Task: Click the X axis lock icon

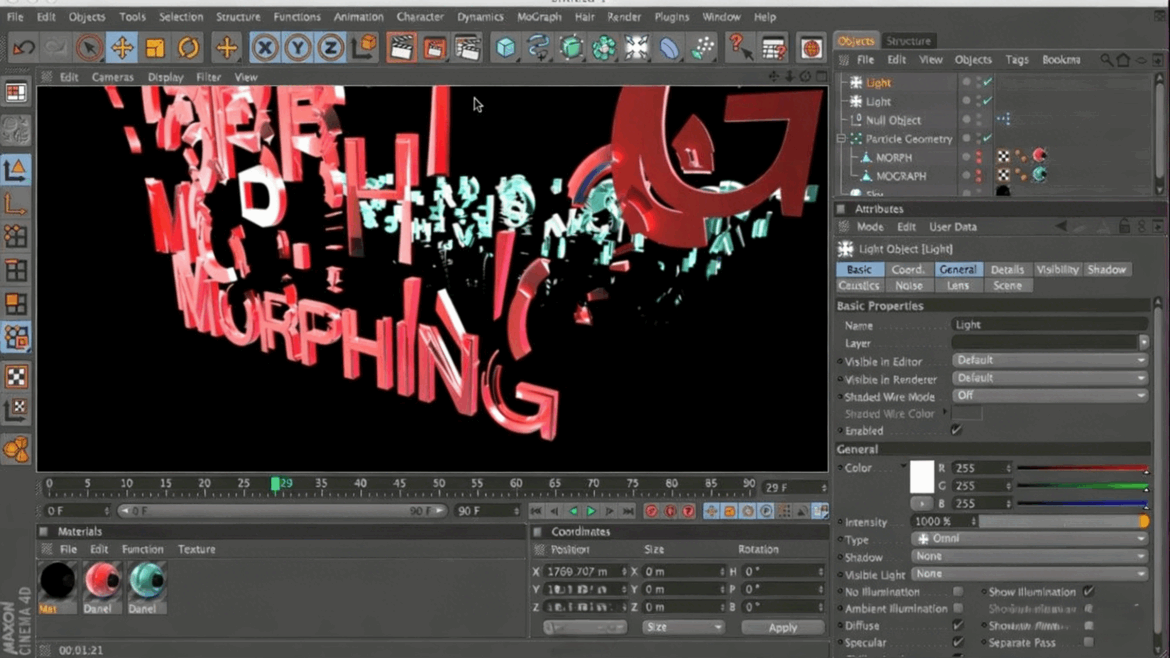Action: [x=264, y=47]
